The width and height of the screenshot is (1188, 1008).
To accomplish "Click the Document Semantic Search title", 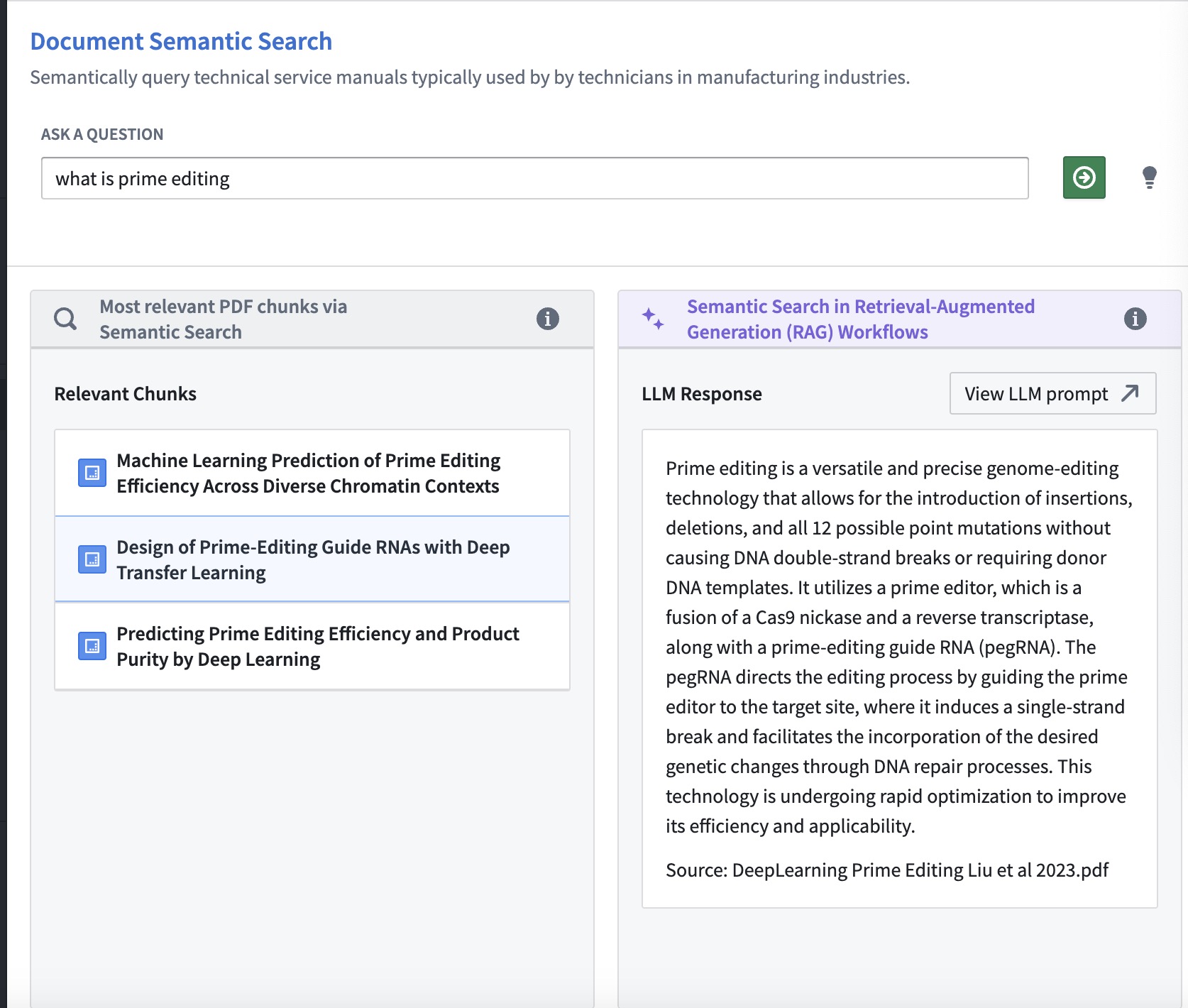I will point(181,41).
